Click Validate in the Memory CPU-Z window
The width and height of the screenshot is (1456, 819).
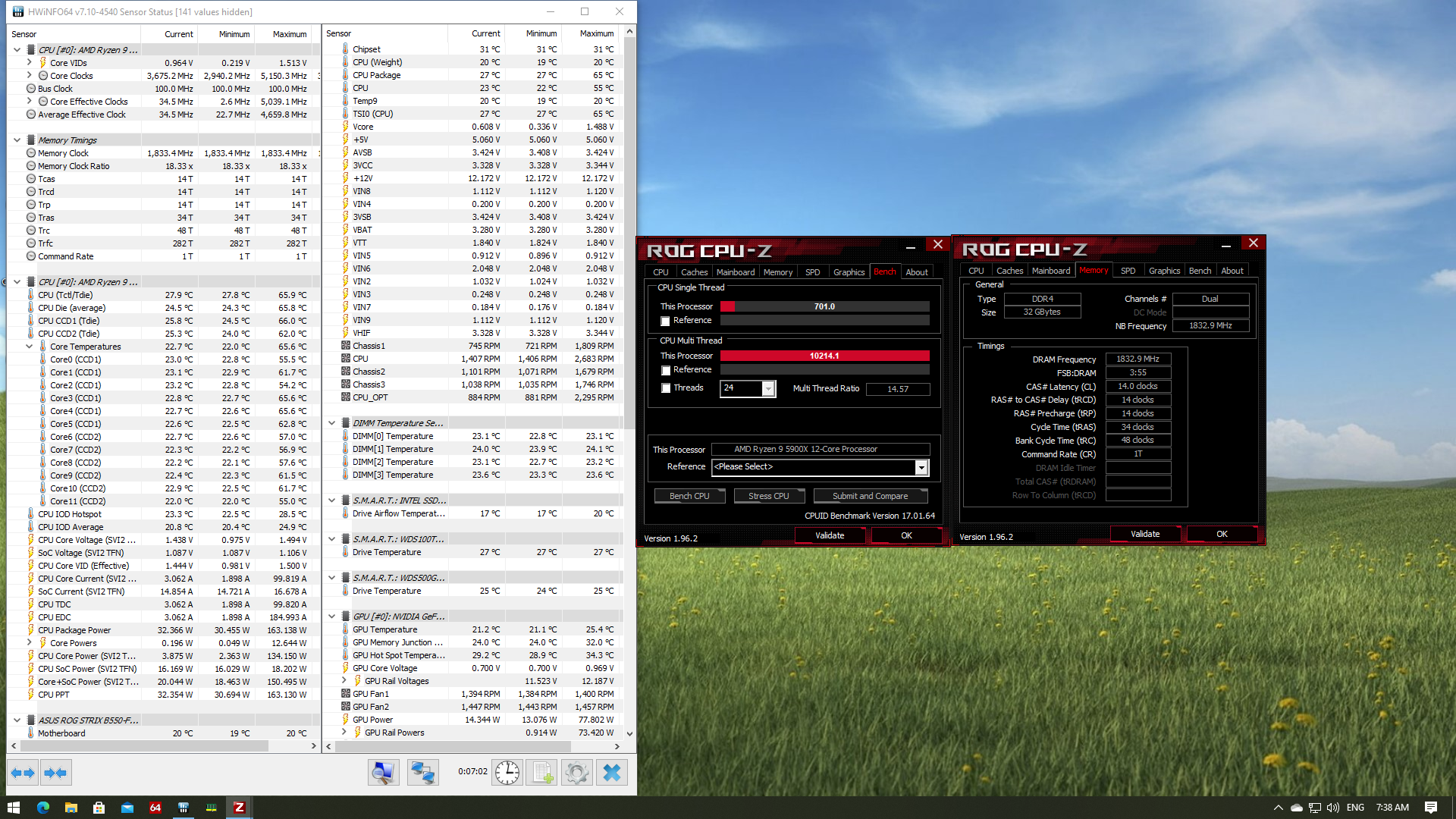pyautogui.click(x=1145, y=534)
